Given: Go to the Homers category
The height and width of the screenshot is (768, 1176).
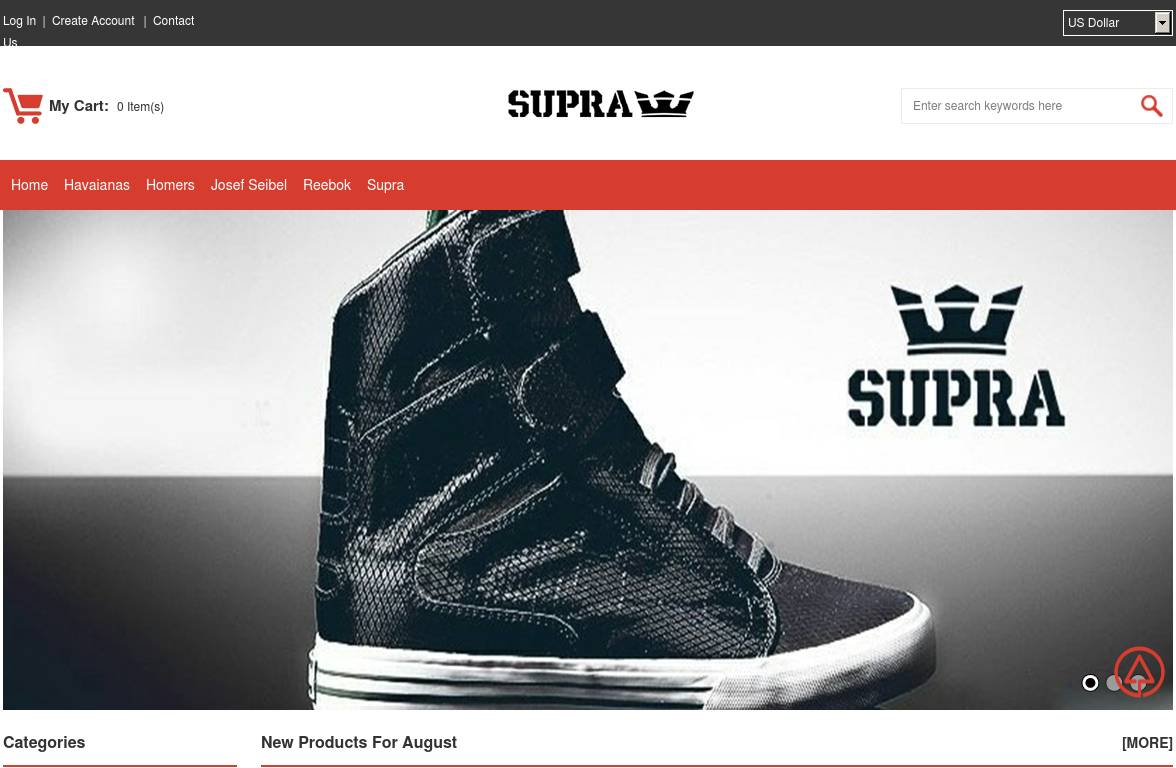Looking at the screenshot, I should tap(170, 185).
